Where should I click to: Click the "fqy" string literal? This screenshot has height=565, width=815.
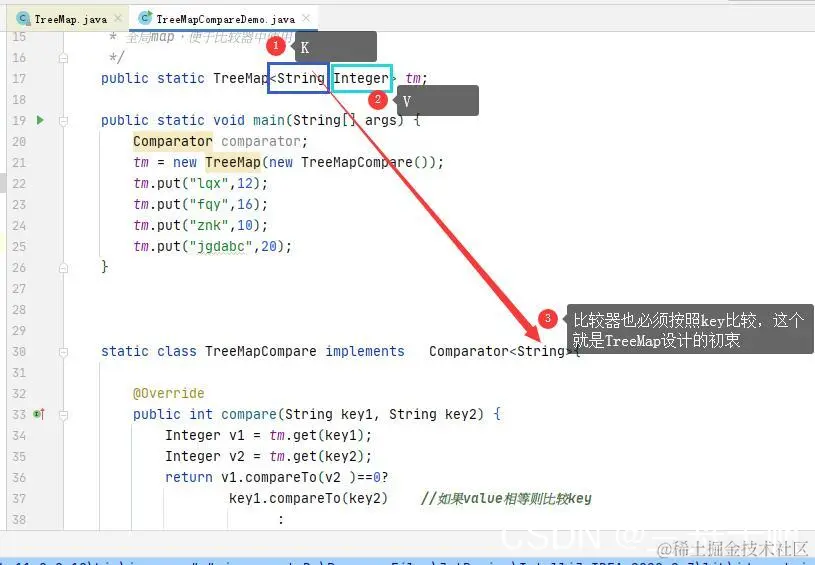(209, 204)
